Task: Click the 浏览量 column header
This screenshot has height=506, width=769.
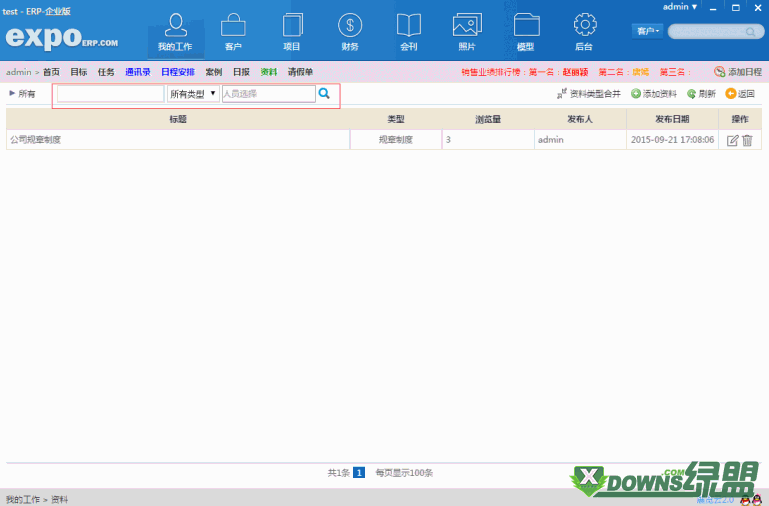Action: (488, 119)
